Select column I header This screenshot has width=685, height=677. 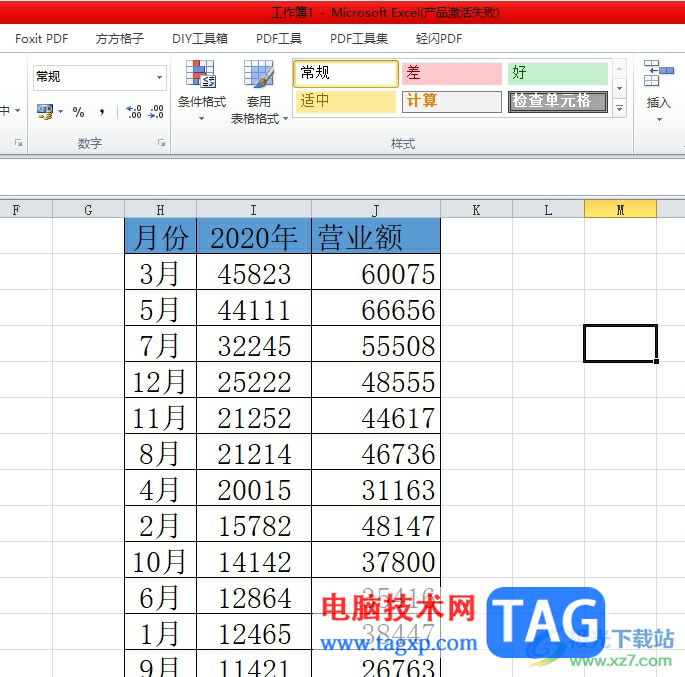tap(254, 210)
